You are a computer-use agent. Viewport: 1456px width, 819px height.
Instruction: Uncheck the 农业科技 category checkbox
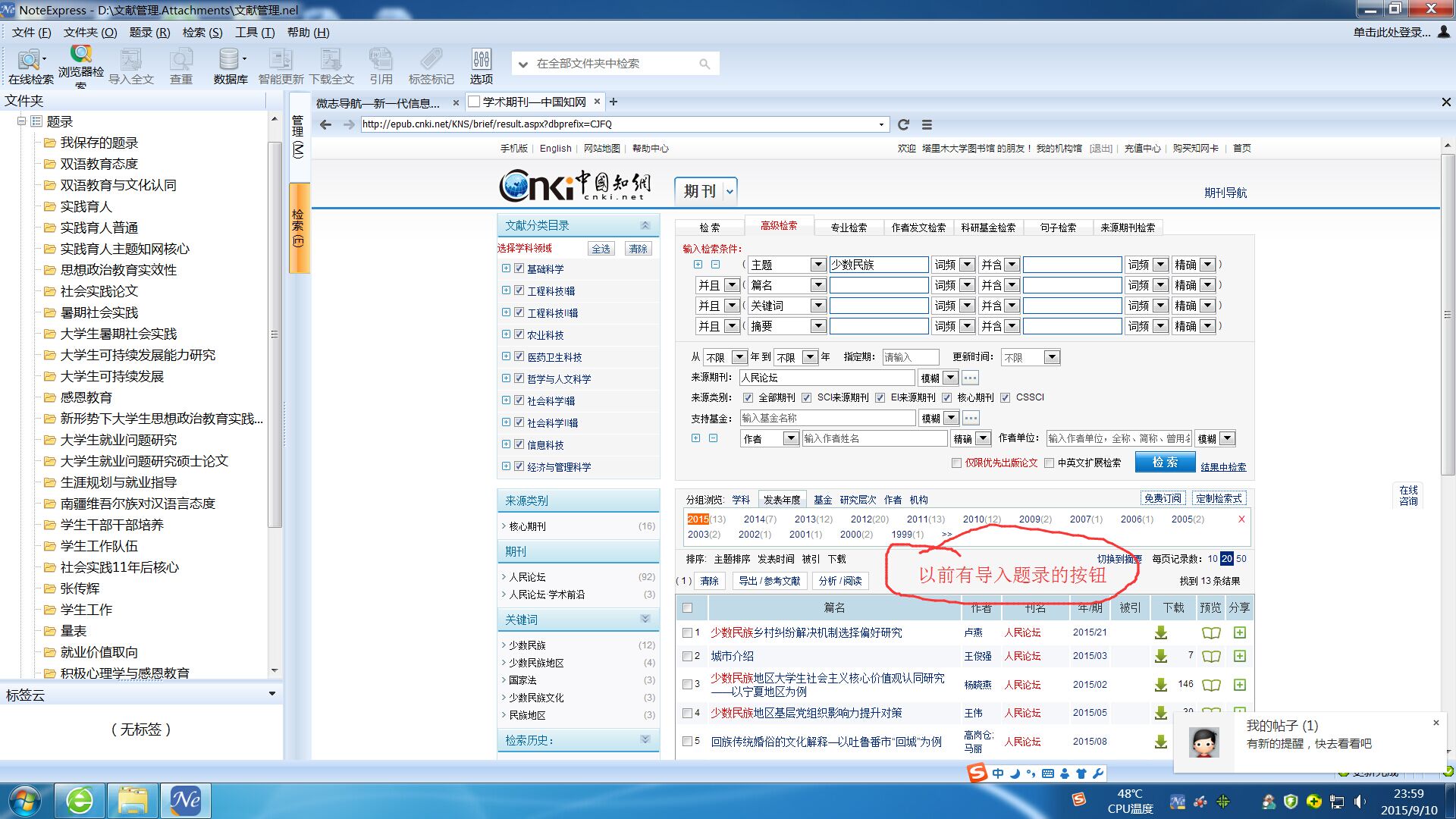click(519, 334)
